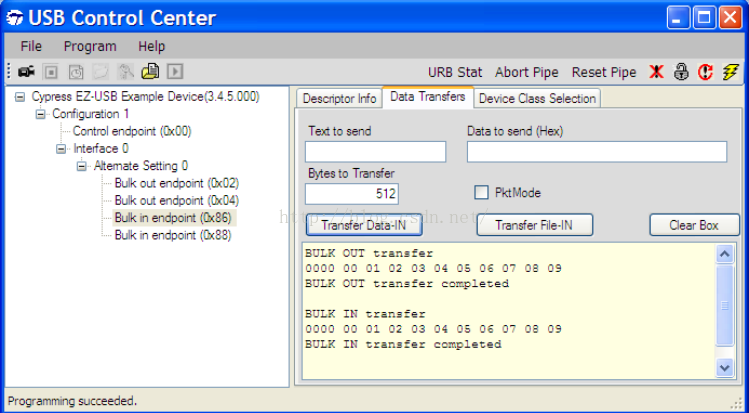Click the 'BULK IN transfer completed' log line
The image size is (749, 413).
(x=403, y=344)
